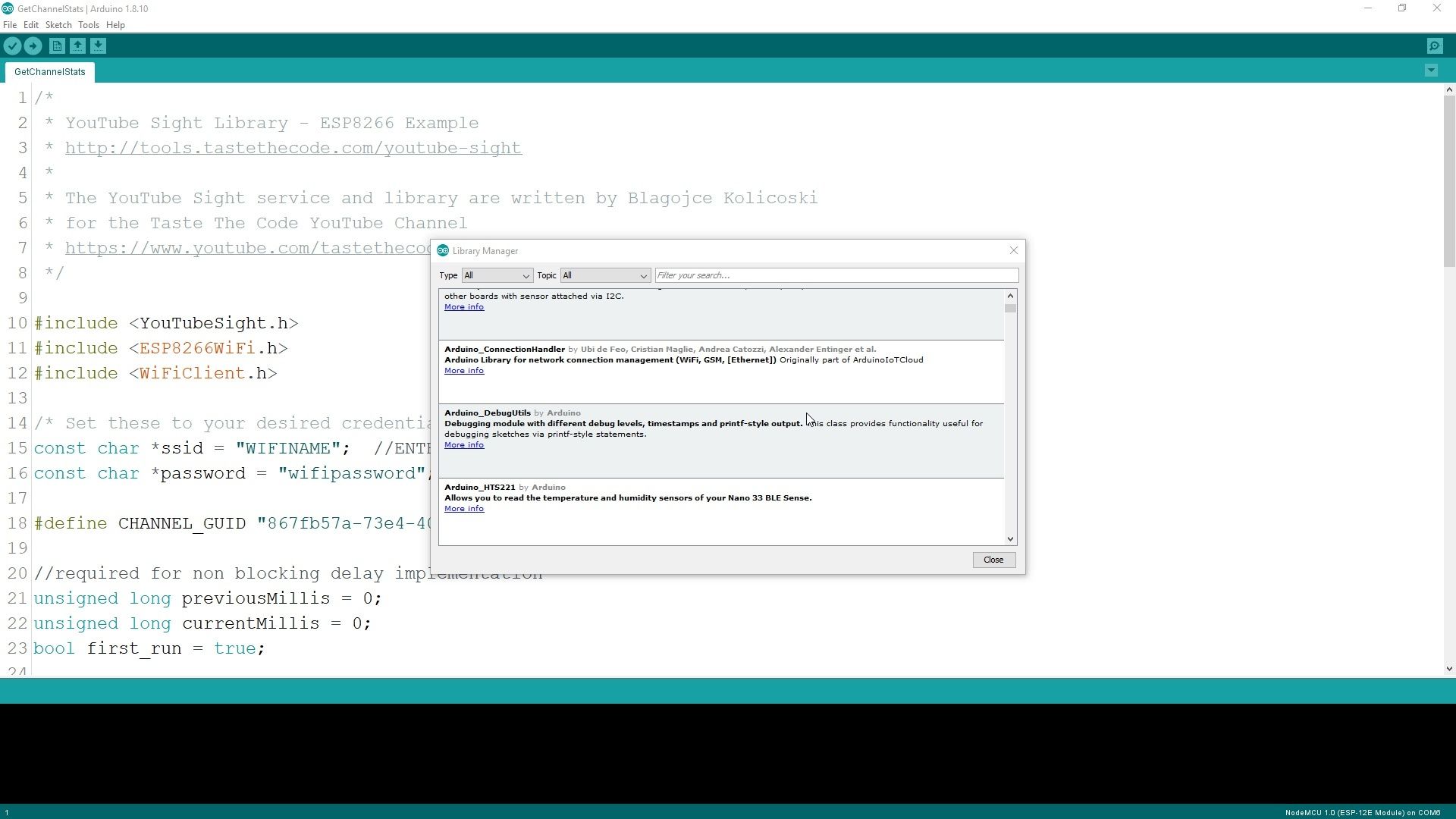Open the Type filter dropdown

(x=497, y=275)
